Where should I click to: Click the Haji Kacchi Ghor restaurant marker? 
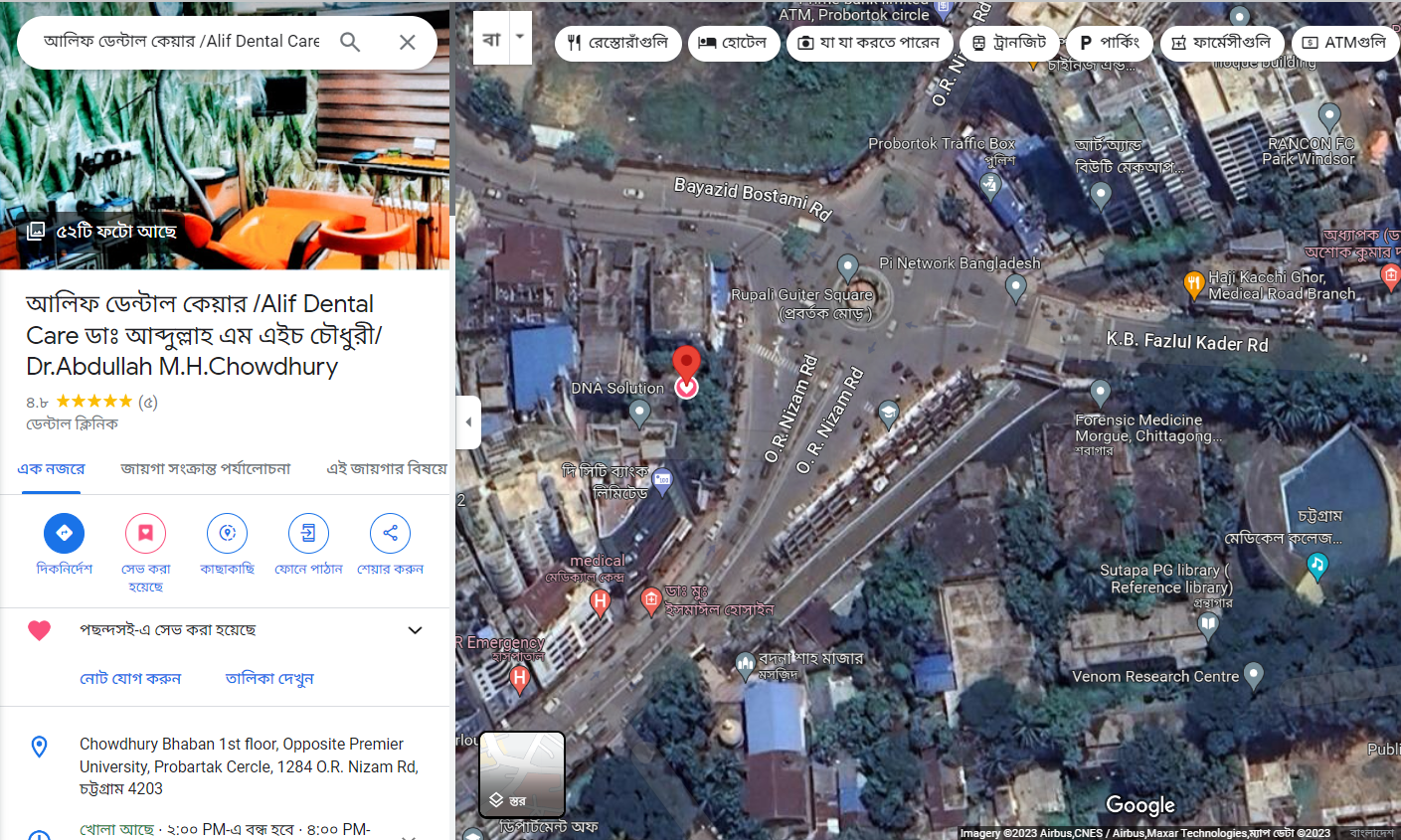(x=1194, y=284)
